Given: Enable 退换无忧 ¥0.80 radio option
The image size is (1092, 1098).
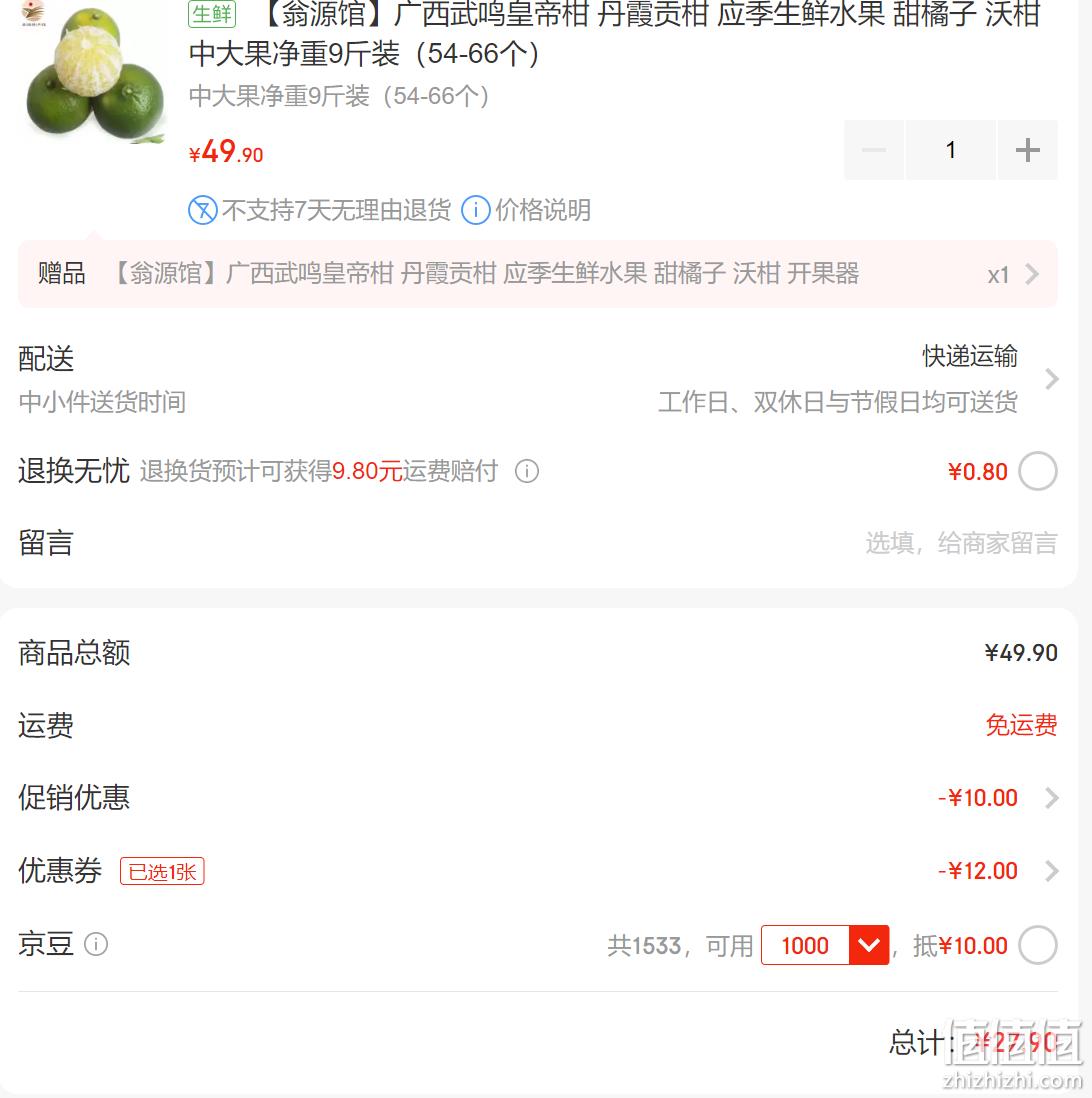Looking at the screenshot, I should click(x=1037, y=471).
